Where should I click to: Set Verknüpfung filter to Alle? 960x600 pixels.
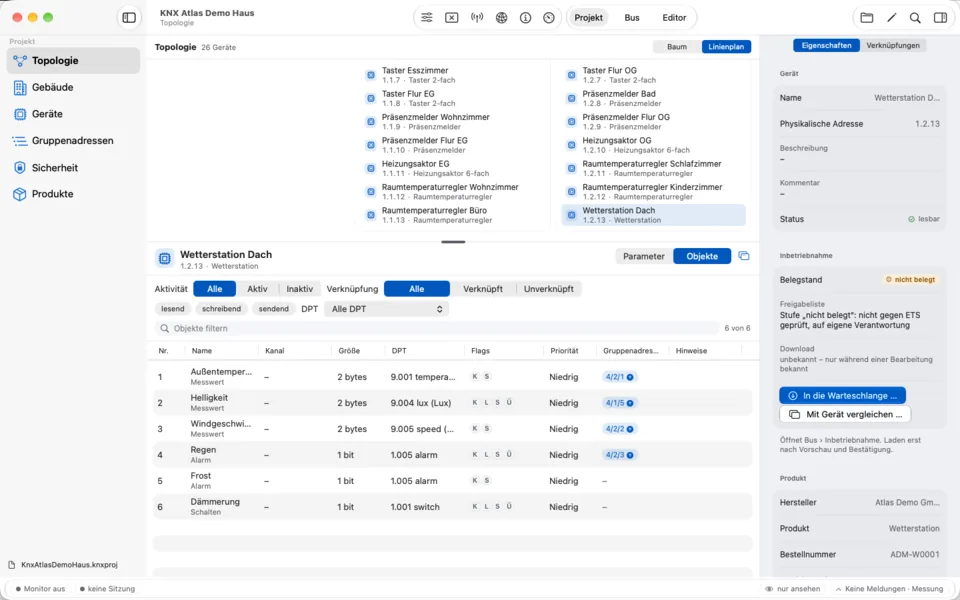[417, 289]
